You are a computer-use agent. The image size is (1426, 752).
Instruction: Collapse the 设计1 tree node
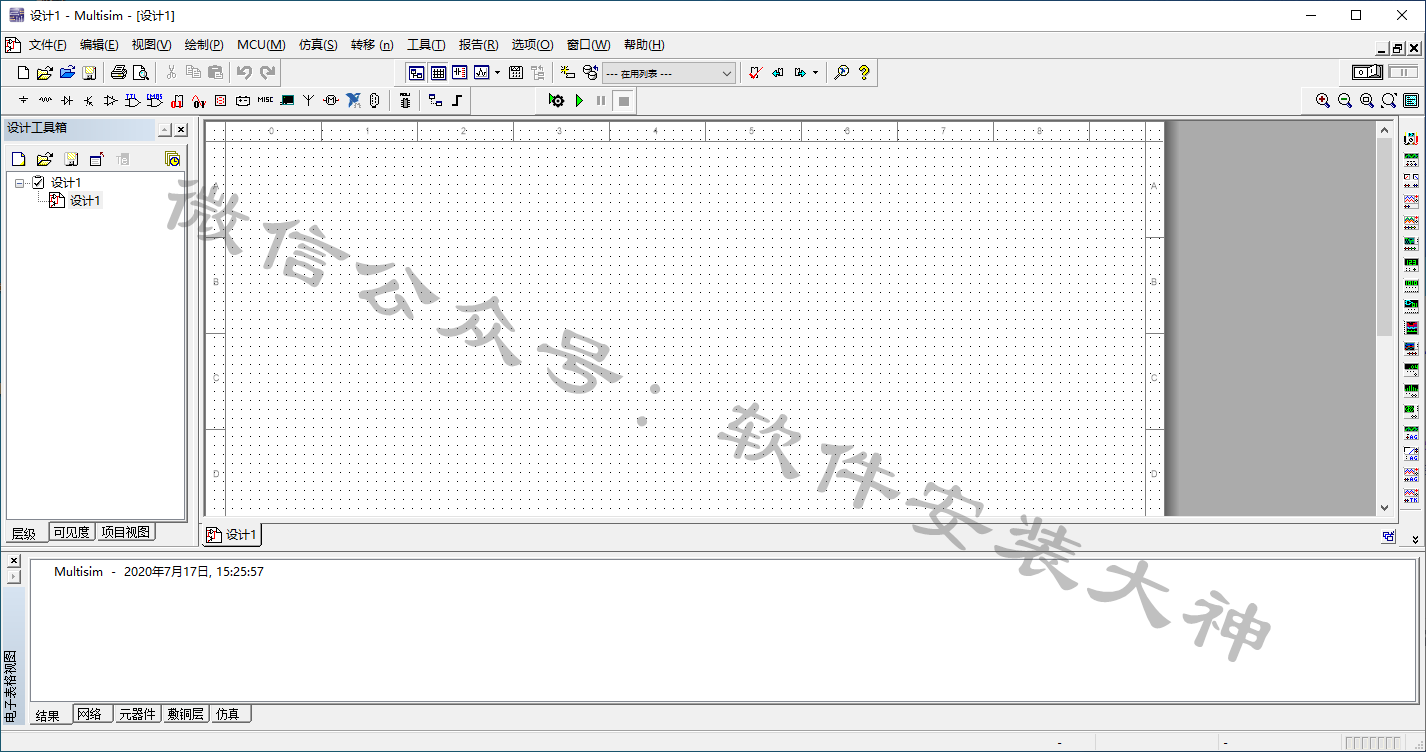click(x=20, y=183)
